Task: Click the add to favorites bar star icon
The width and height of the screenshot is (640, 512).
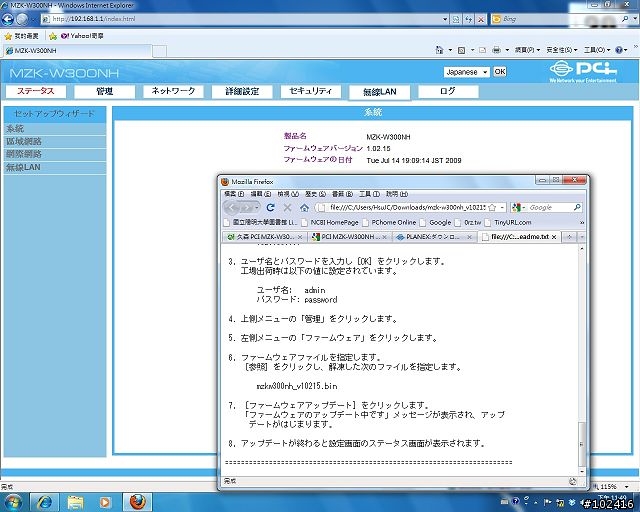Action: [53, 36]
